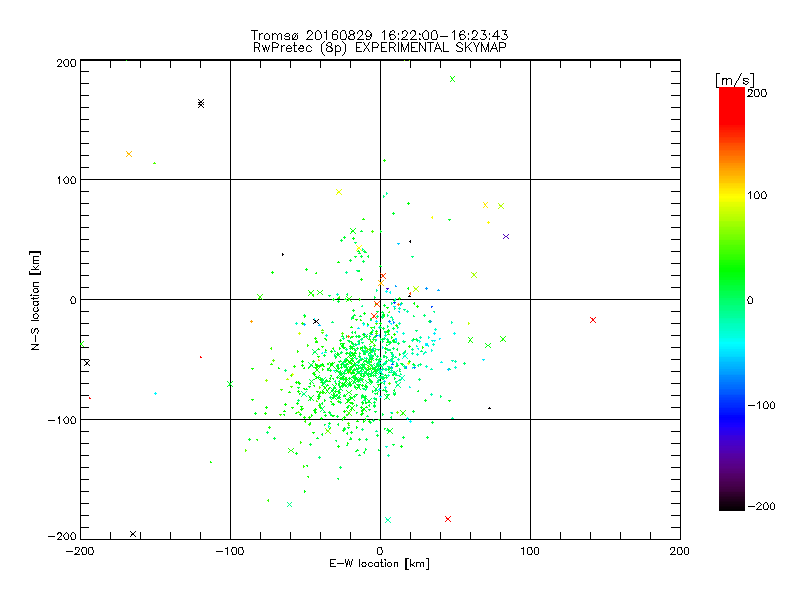Click the colorbar tick label '−200'
This screenshot has width=800, height=600.
click(761, 506)
